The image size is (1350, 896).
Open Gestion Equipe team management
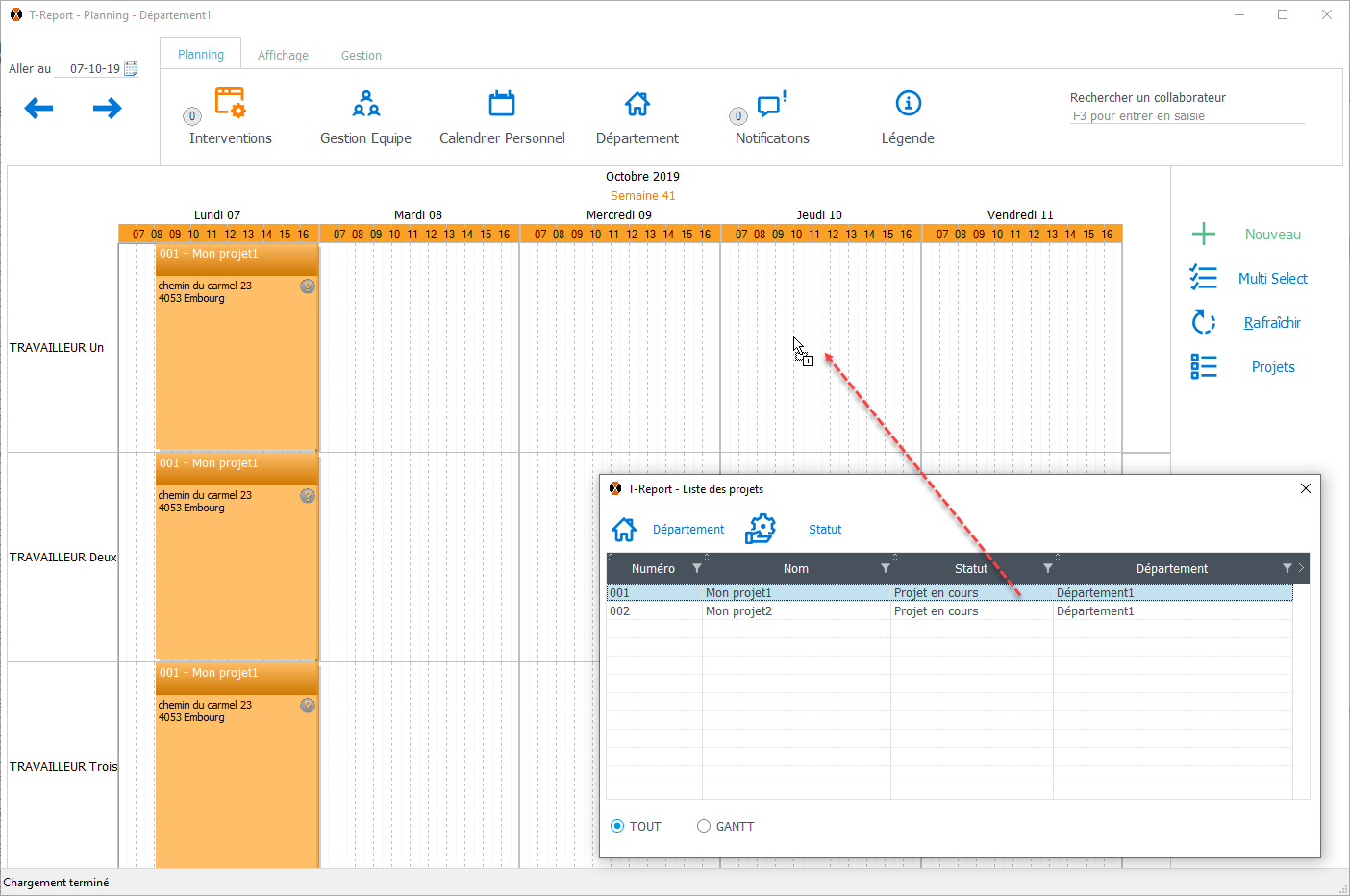pos(365,104)
